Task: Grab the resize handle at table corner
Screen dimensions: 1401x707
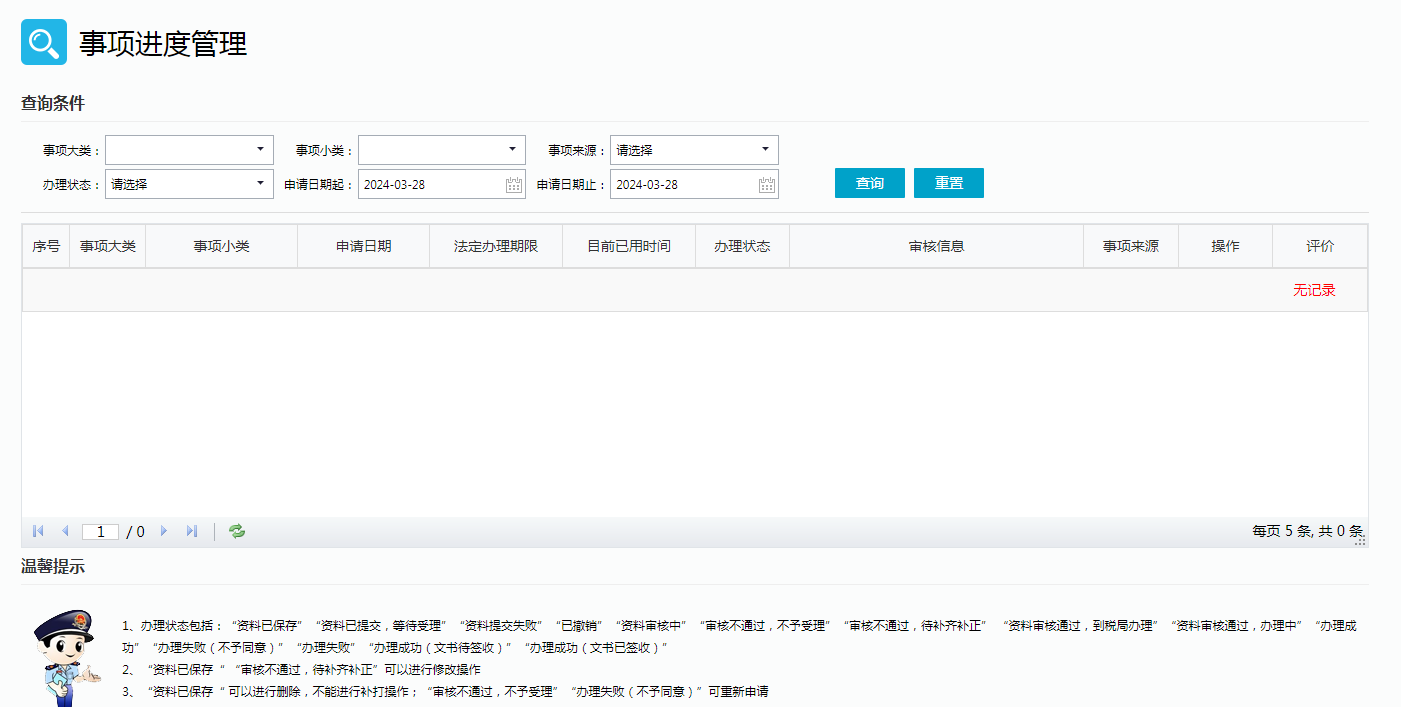Action: click(x=1360, y=540)
